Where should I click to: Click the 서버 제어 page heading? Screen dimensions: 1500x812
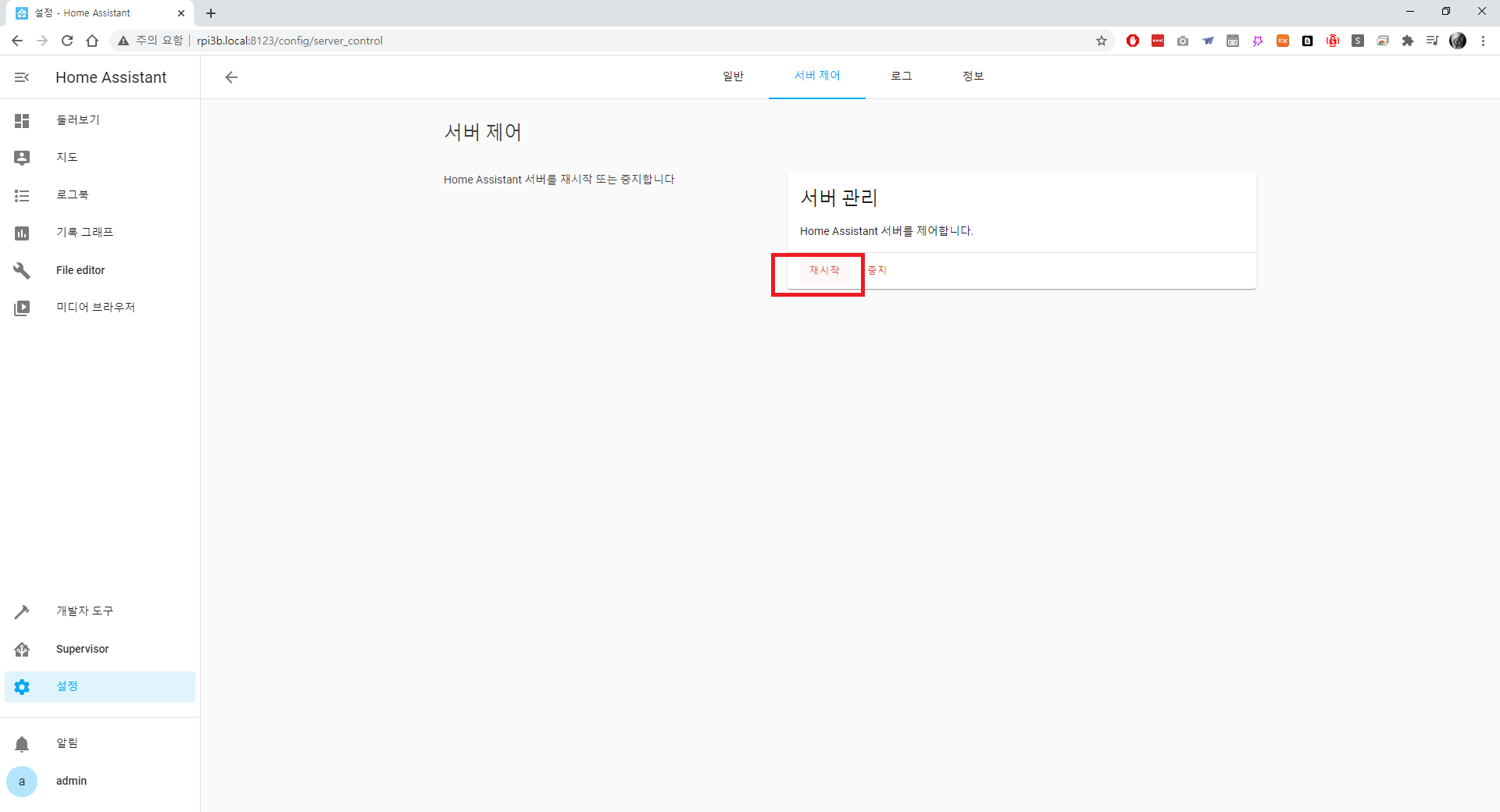[x=483, y=133]
